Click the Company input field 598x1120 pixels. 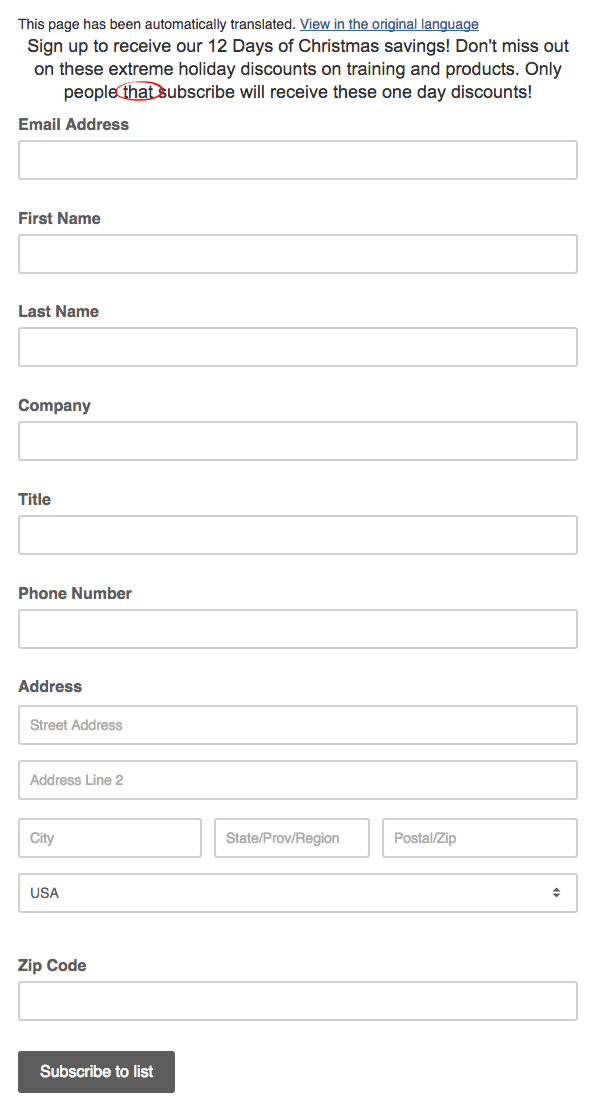pos(297,441)
